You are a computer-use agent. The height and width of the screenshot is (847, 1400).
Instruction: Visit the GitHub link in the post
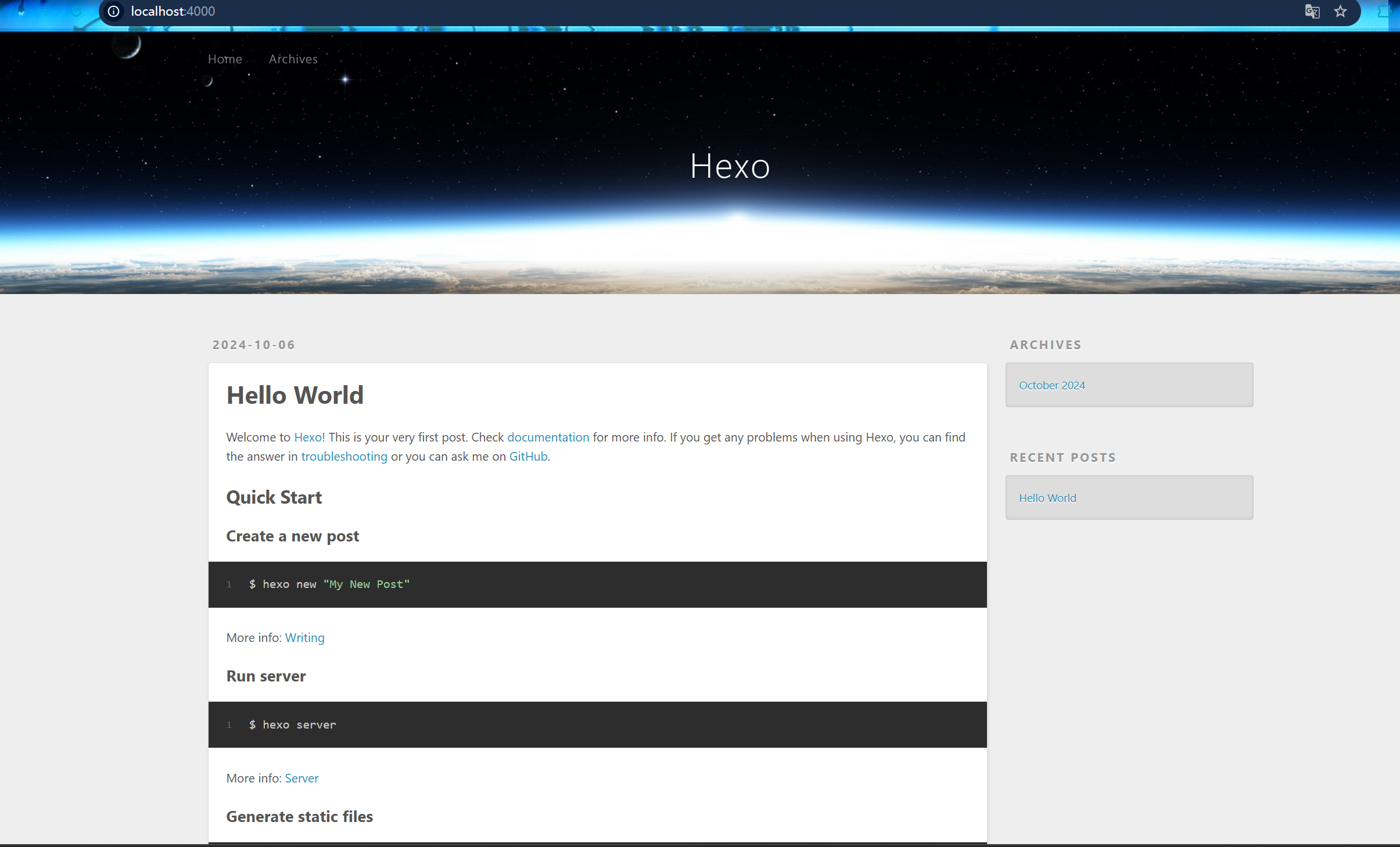pyautogui.click(x=528, y=456)
